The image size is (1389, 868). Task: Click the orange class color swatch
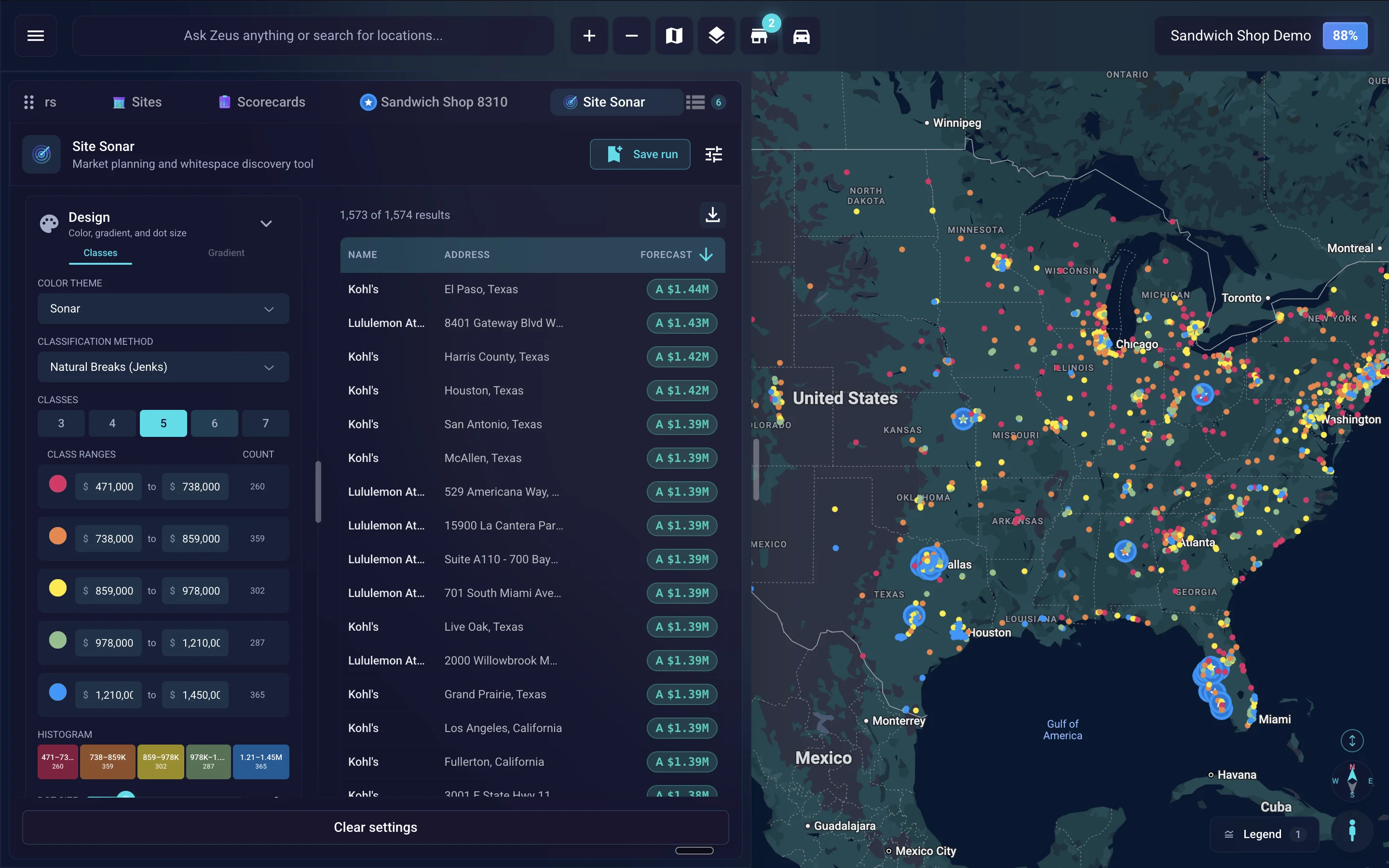57,536
